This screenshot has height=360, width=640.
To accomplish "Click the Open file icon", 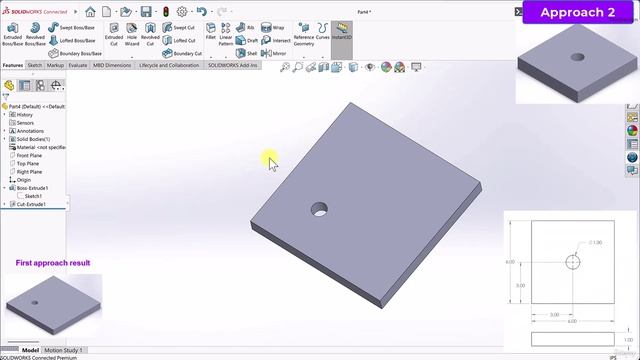I will pyautogui.click(x=125, y=12).
